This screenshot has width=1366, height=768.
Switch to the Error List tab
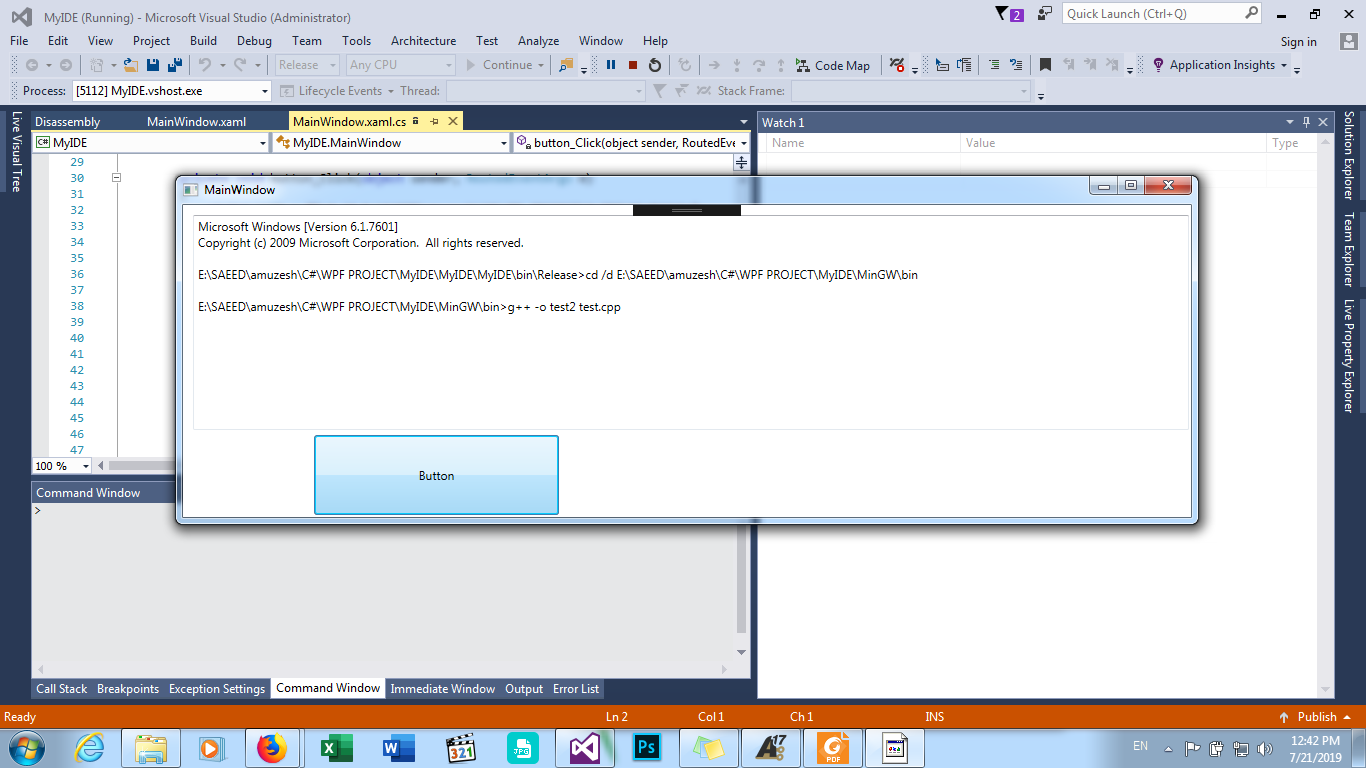tap(576, 689)
